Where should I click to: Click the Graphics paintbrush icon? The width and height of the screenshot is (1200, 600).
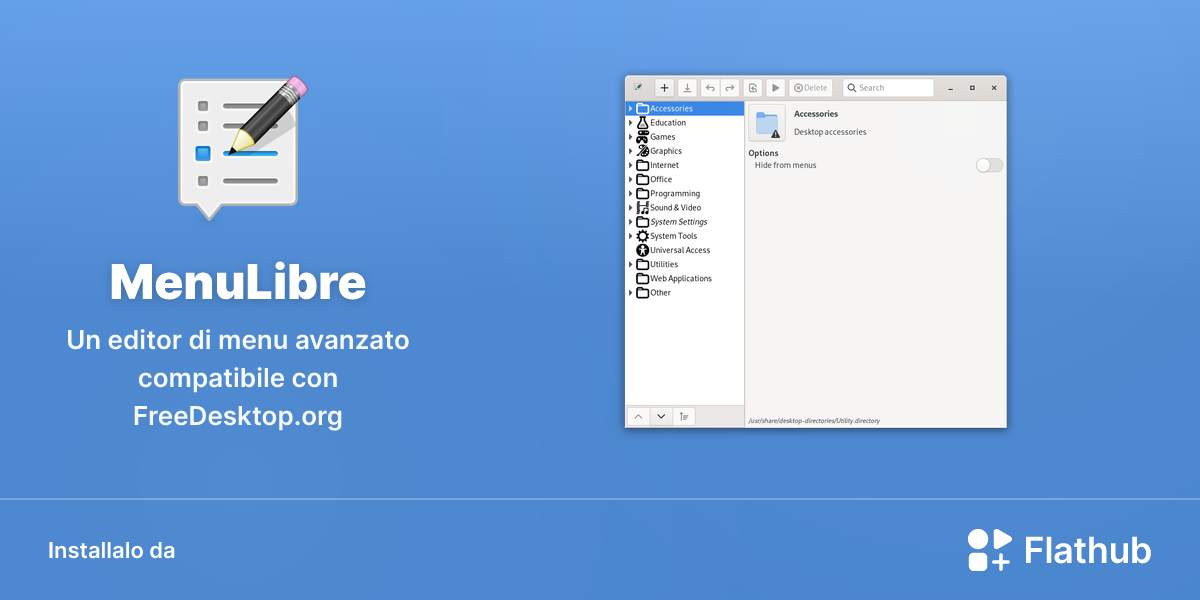(x=642, y=151)
